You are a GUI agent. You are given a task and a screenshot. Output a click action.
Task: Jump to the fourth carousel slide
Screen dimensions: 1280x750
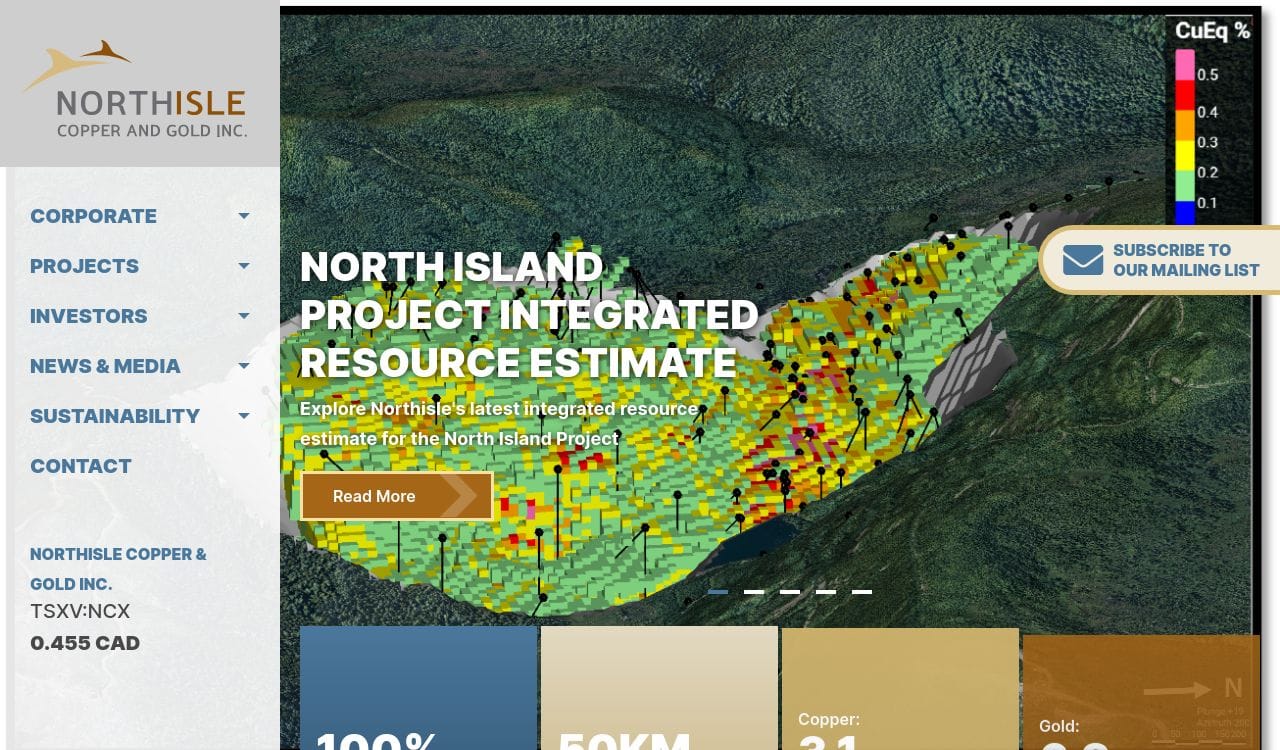coord(826,592)
